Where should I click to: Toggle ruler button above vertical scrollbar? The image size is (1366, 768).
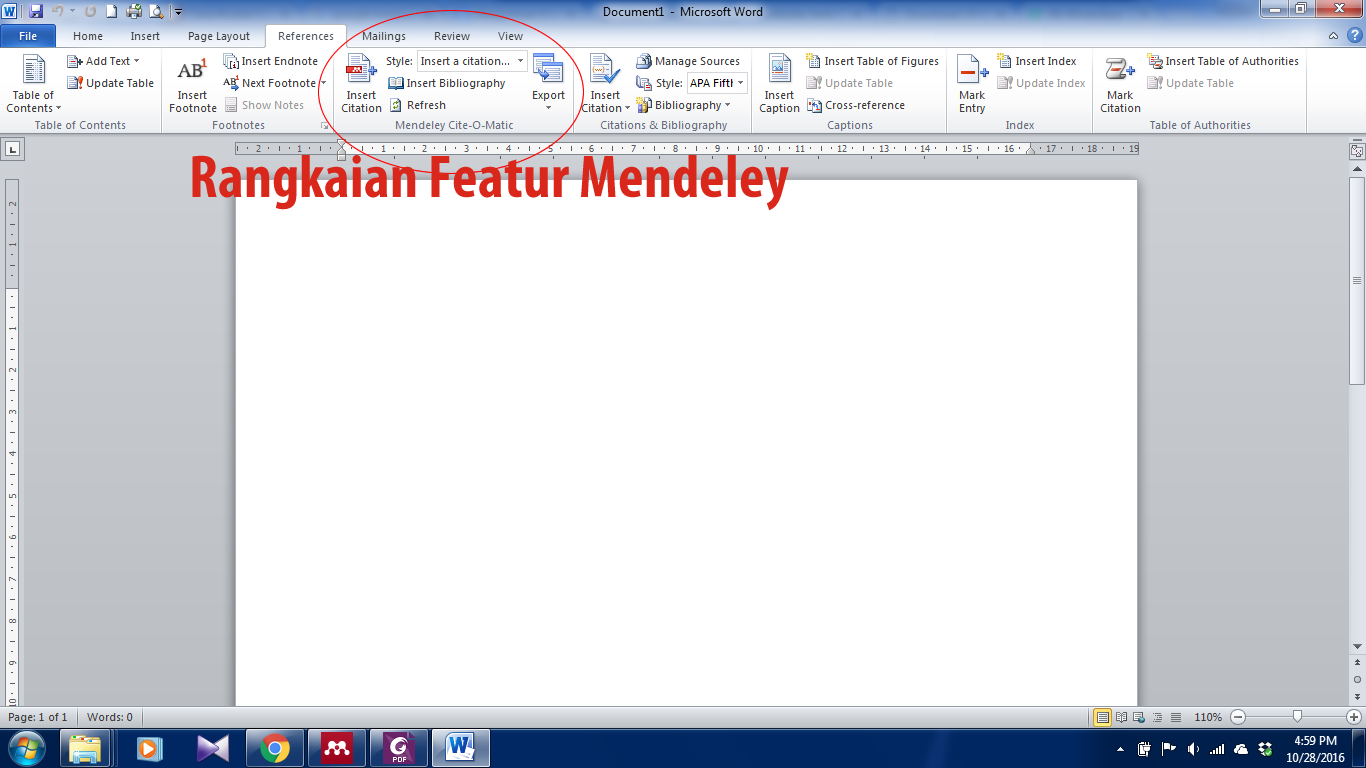tap(1357, 151)
